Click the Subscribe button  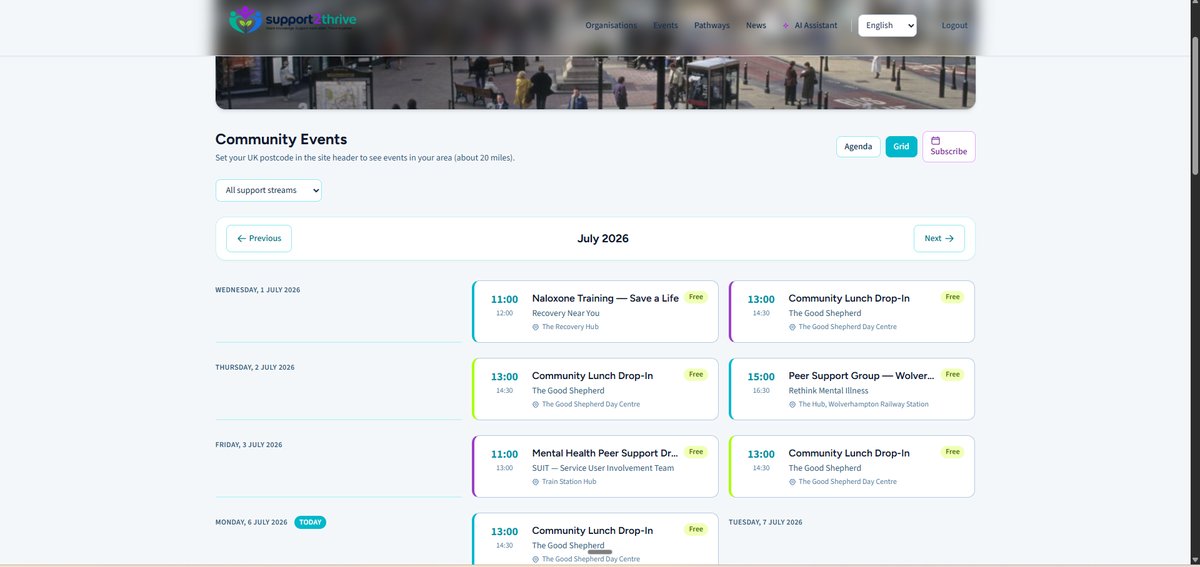(949, 147)
